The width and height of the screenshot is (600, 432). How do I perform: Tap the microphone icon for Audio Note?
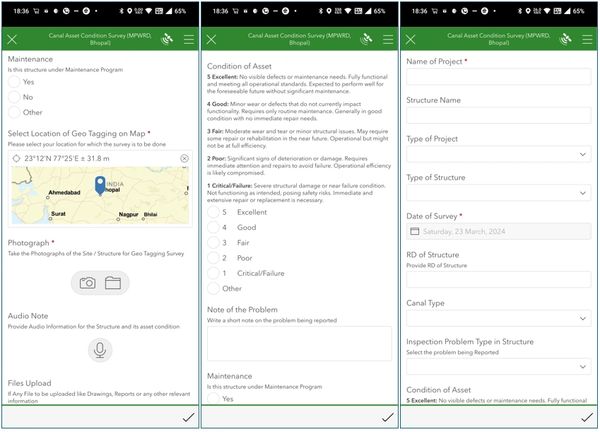click(x=100, y=349)
